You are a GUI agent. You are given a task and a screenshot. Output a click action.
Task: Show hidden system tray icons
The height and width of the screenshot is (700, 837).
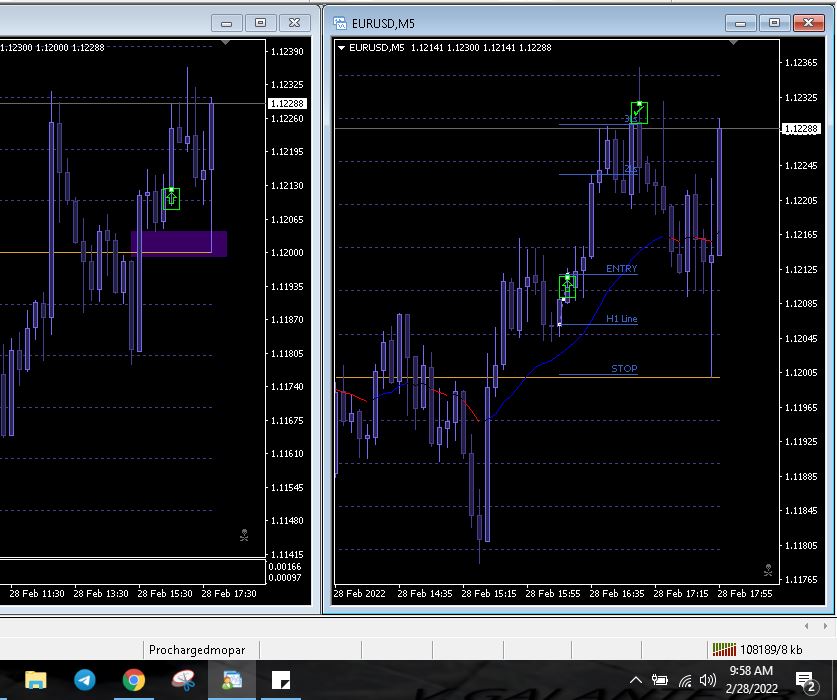click(x=635, y=680)
